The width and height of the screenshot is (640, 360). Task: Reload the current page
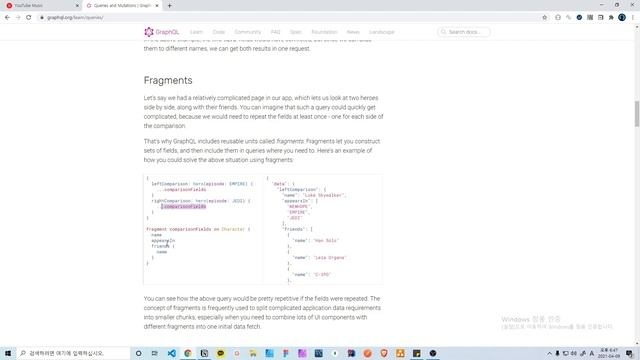pos(29,18)
